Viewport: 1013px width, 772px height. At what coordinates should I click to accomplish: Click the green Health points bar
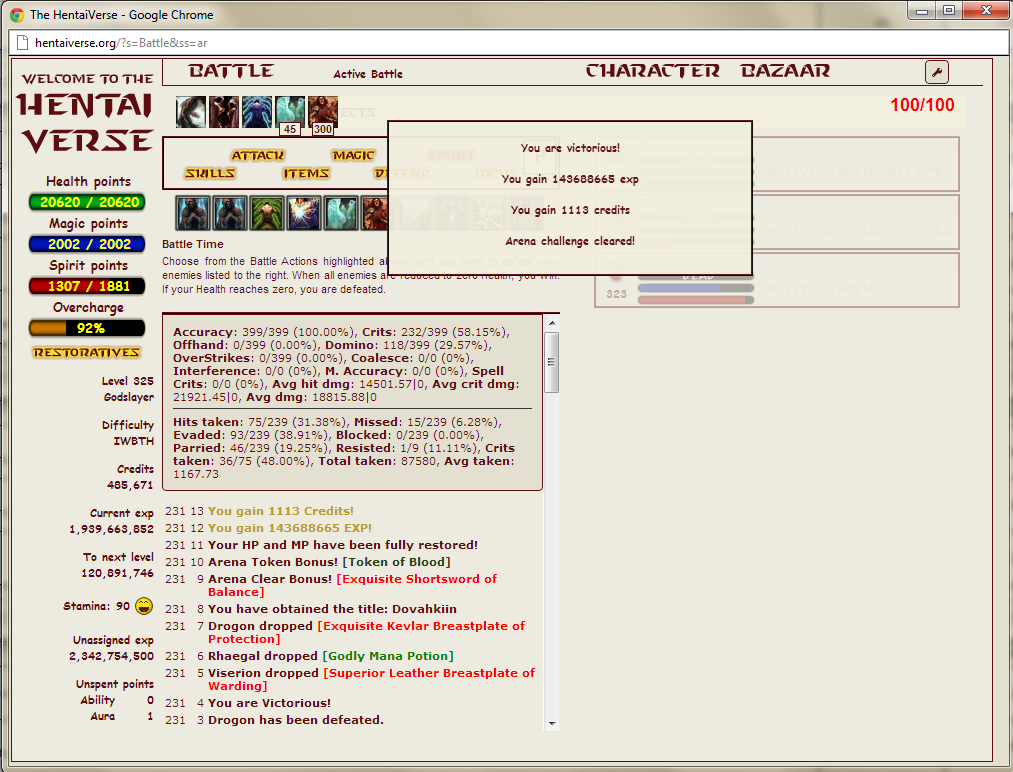pyautogui.click(x=87, y=202)
